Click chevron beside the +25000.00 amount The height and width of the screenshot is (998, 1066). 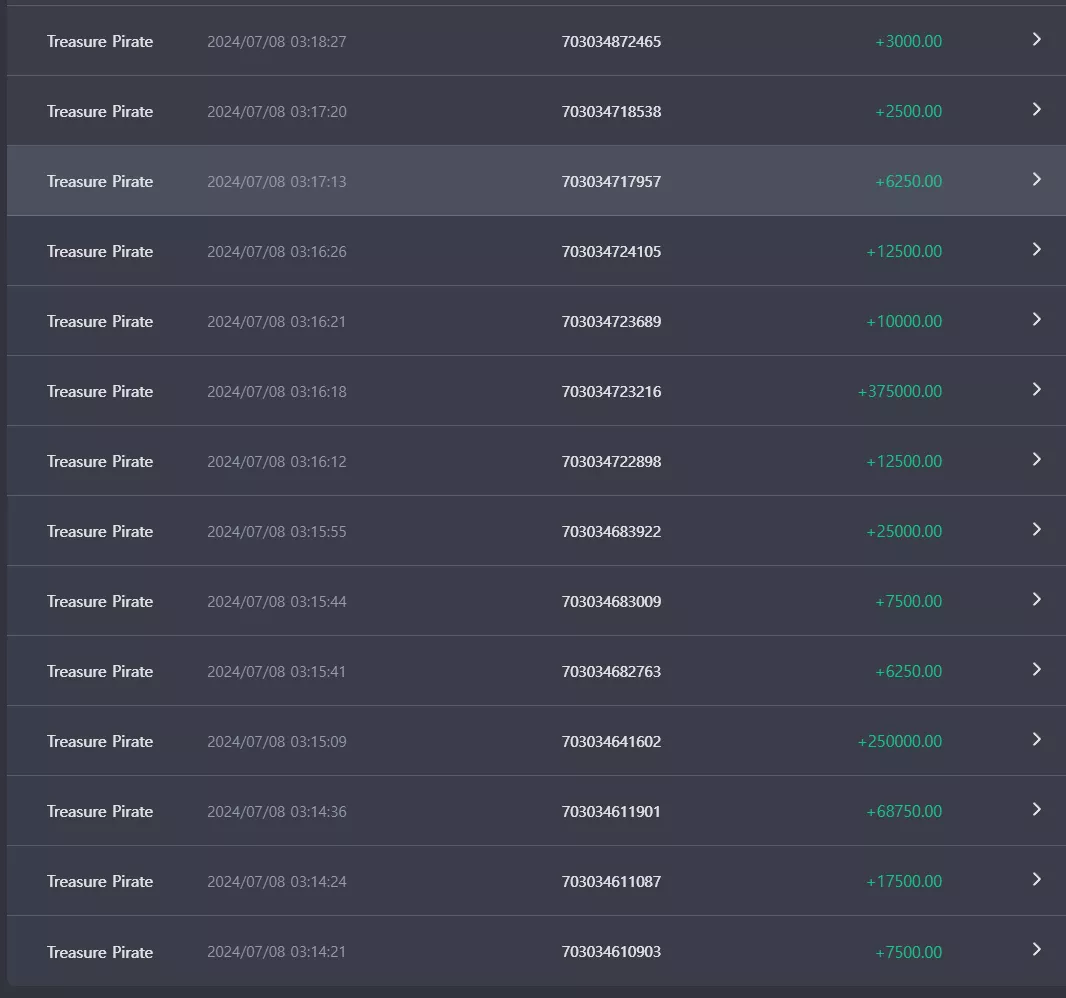pyautogui.click(x=1036, y=530)
